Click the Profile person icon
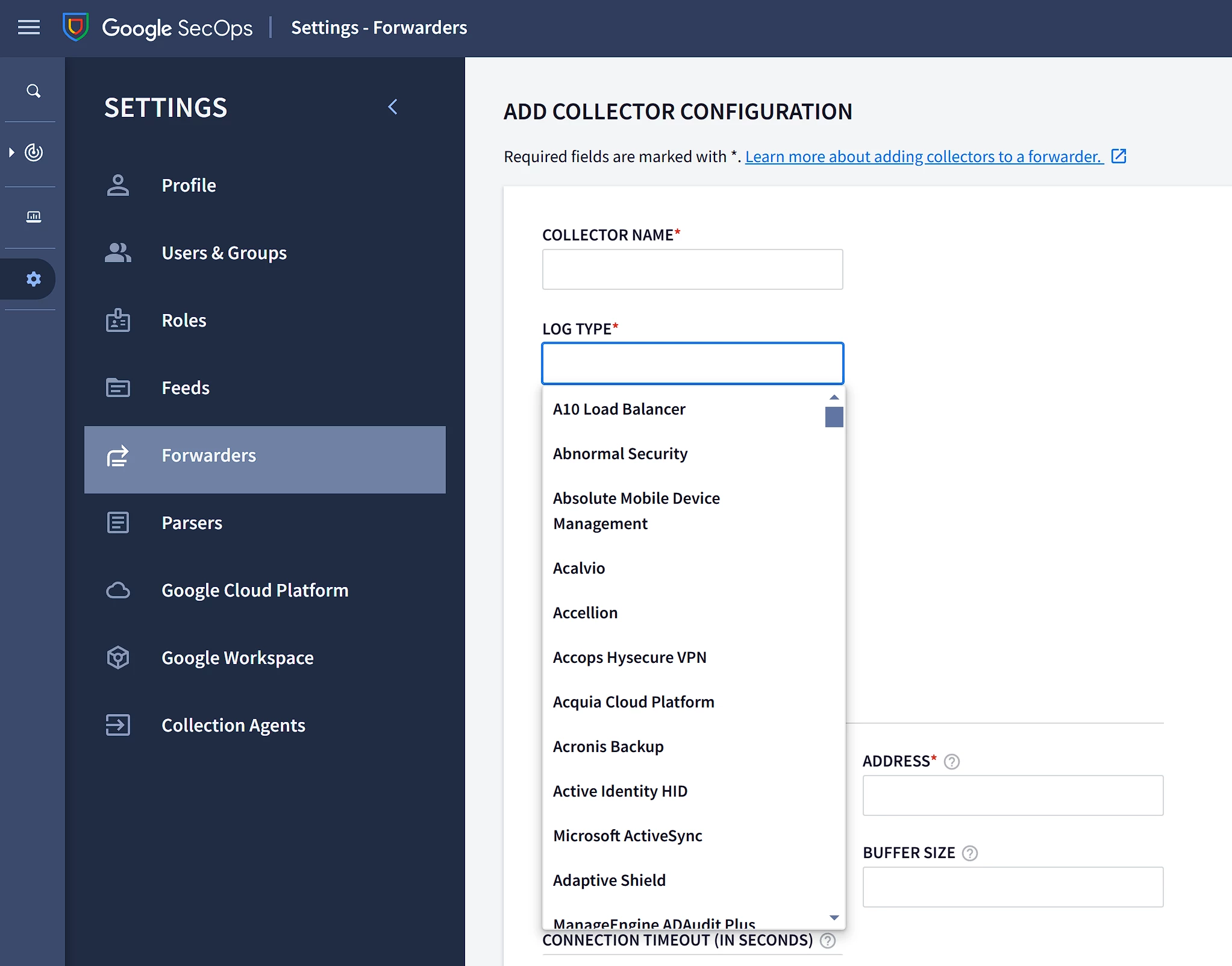 point(118,186)
